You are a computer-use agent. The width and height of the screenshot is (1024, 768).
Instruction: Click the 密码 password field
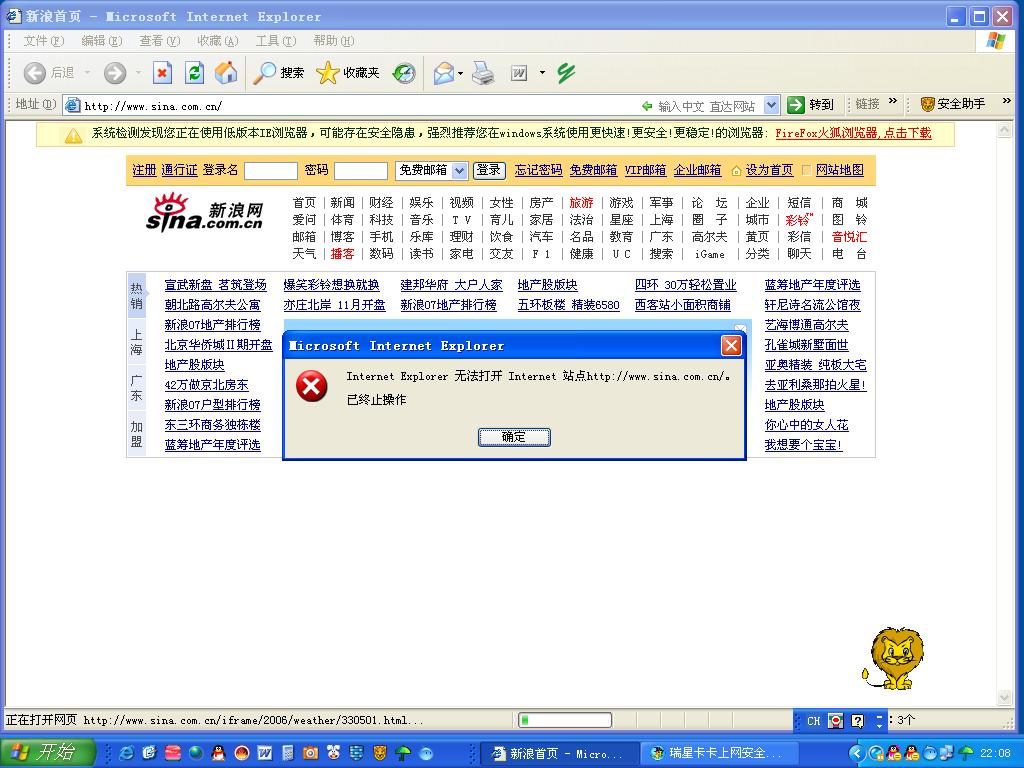360,171
